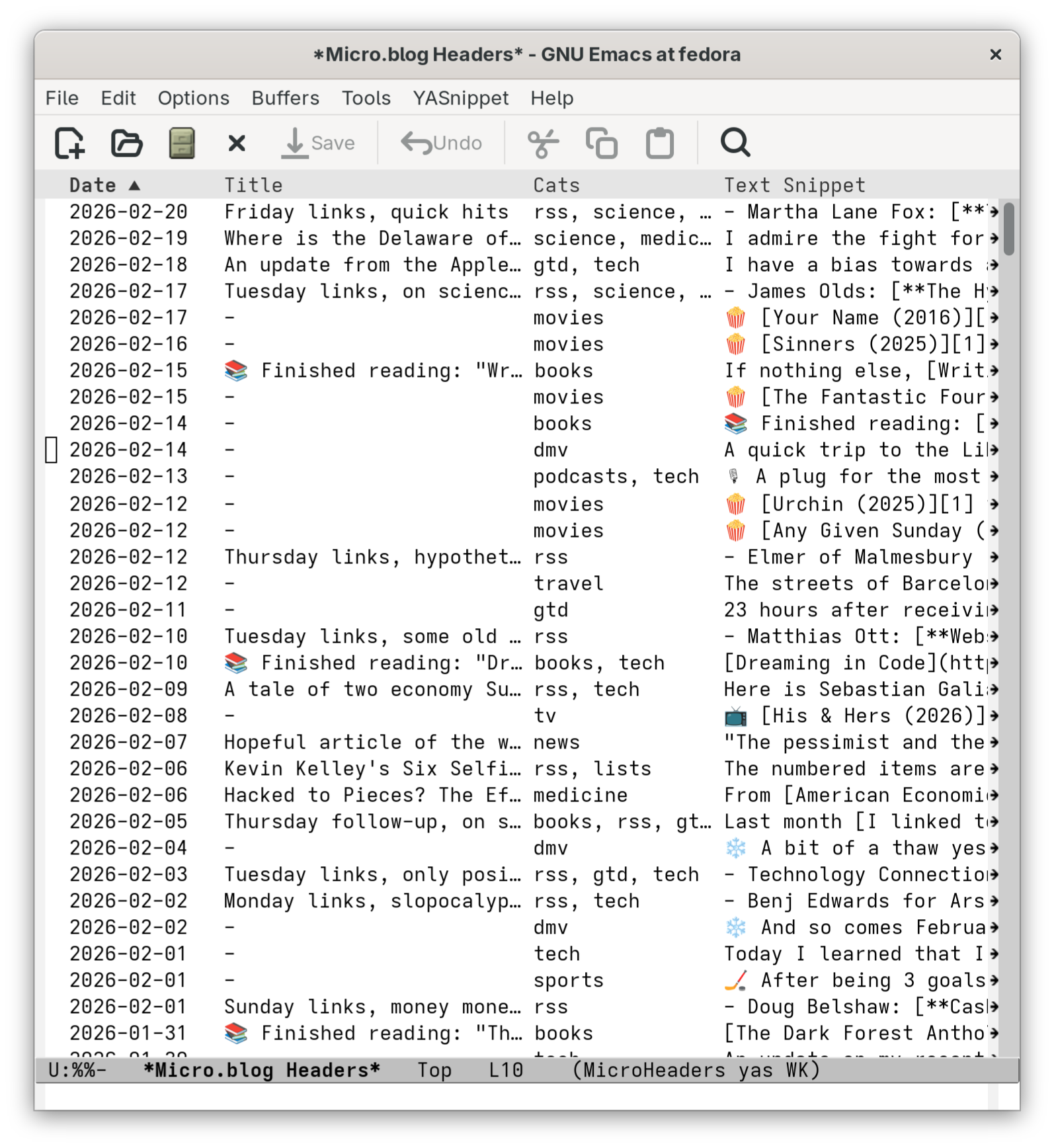
Task: Click the microphone icon beside "A plug for"
Action: [x=733, y=476]
